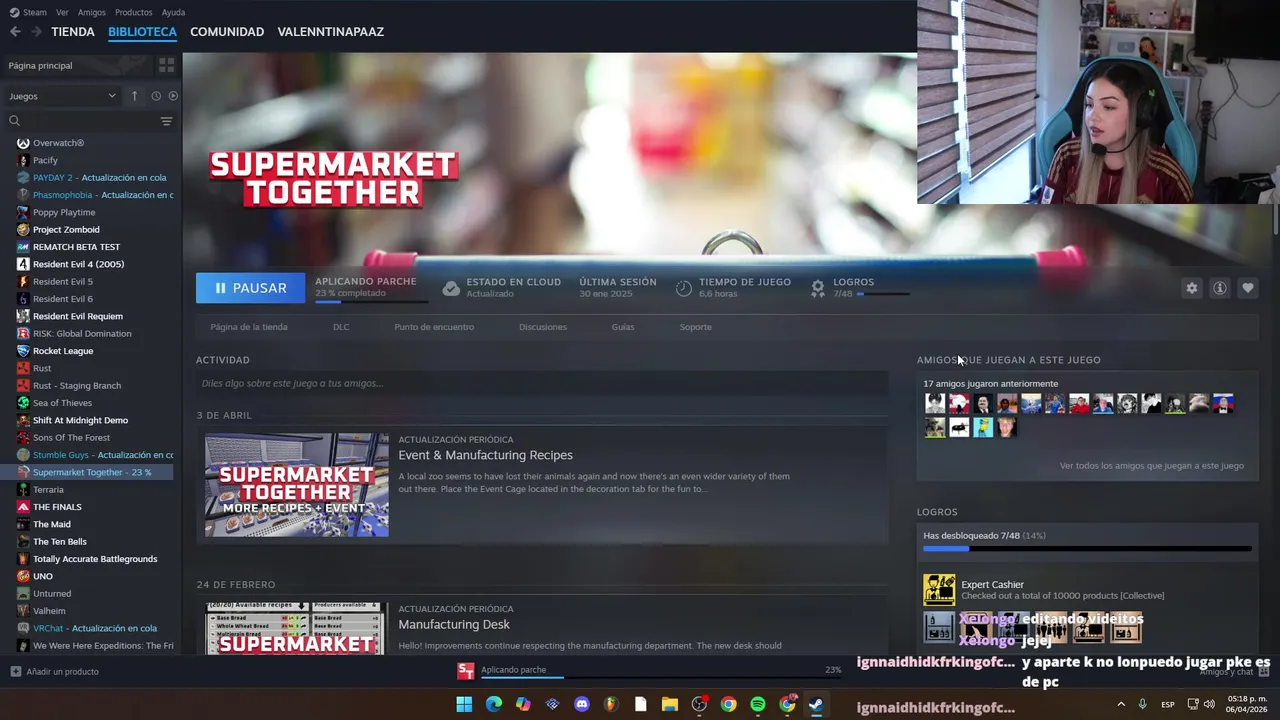Open Página de la tienda link
Image resolution: width=1280 pixels, height=720 pixels.
[249, 327]
